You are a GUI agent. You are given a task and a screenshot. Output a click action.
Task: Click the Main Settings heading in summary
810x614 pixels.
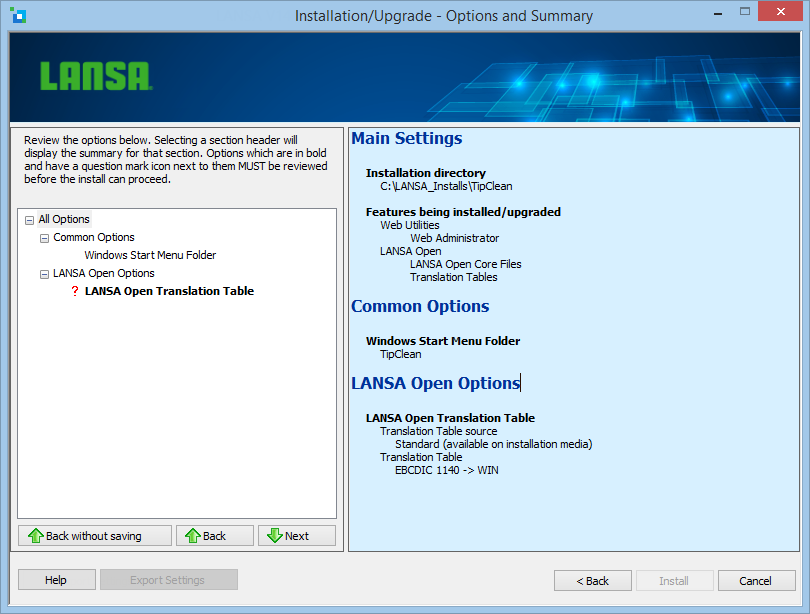(407, 138)
